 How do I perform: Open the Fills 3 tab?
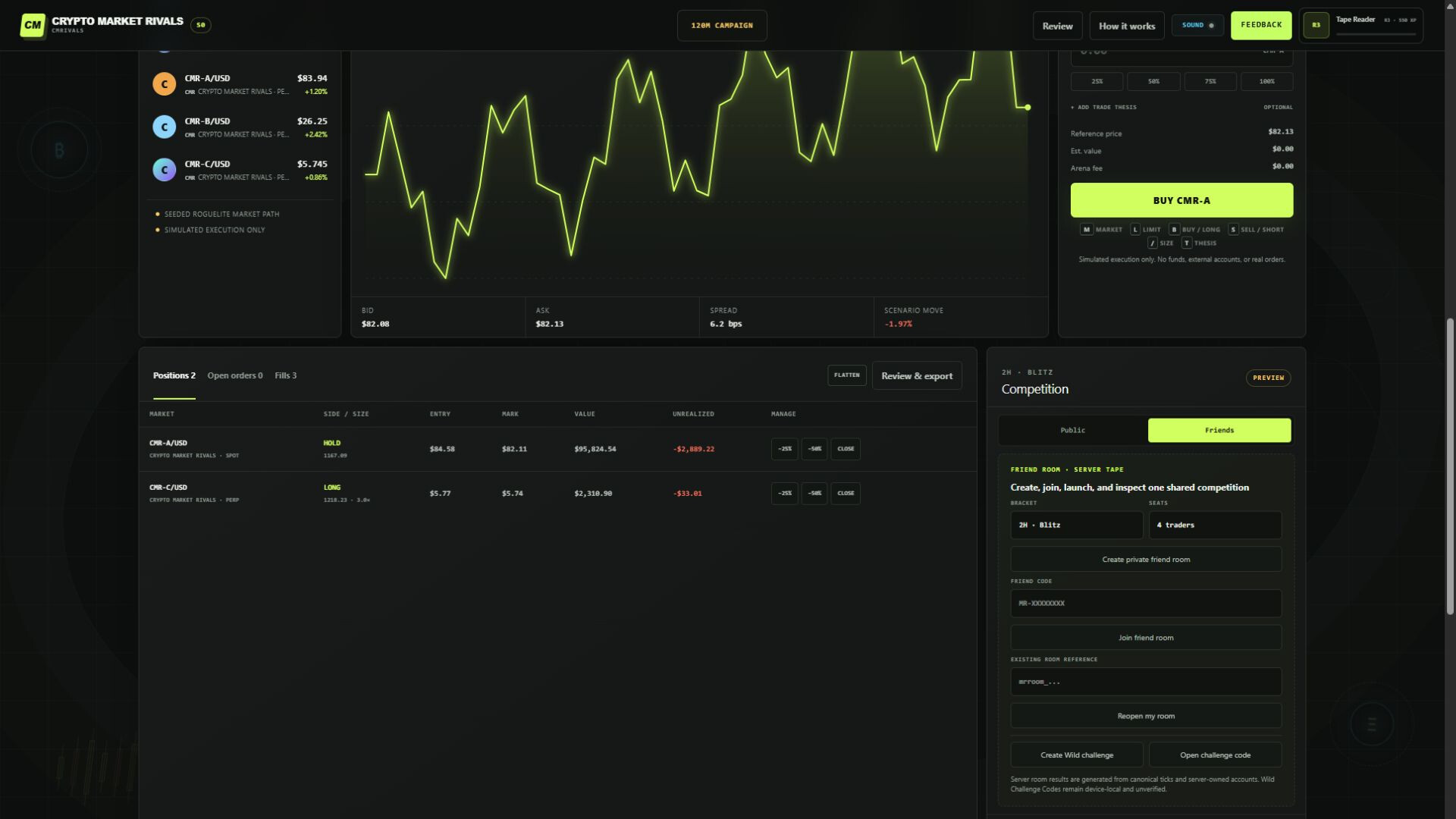tap(285, 375)
